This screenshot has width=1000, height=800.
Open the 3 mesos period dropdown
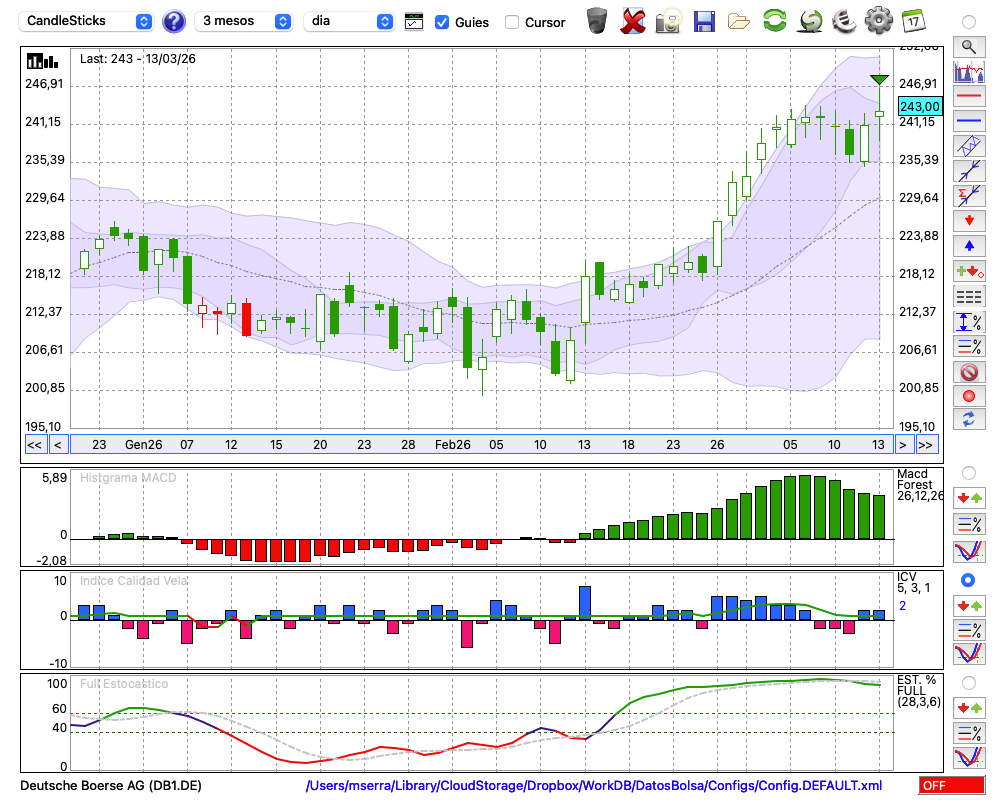(245, 21)
